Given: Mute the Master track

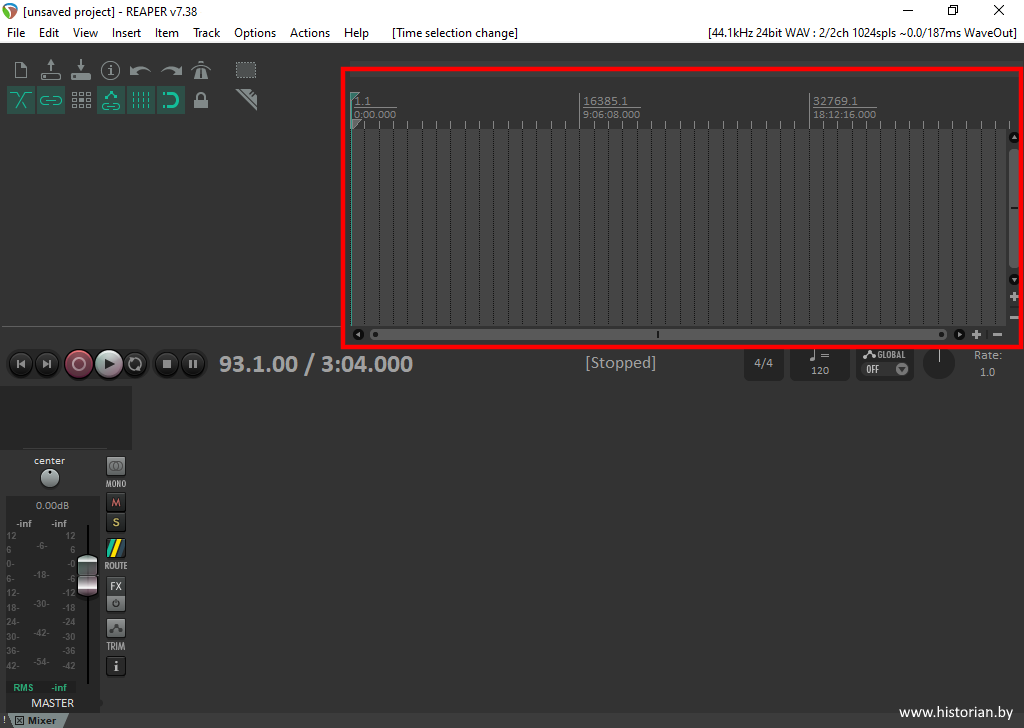Looking at the screenshot, I should [116, 502].
